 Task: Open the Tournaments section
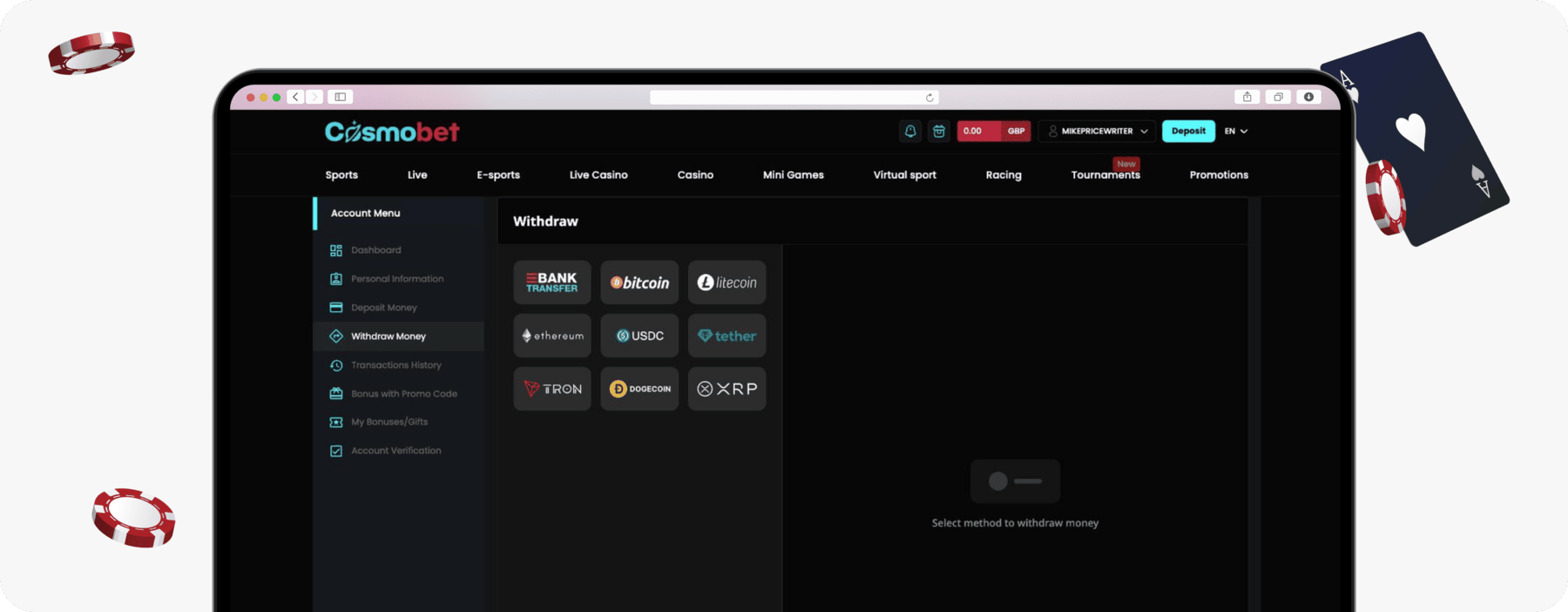[x=1105, y=175]
